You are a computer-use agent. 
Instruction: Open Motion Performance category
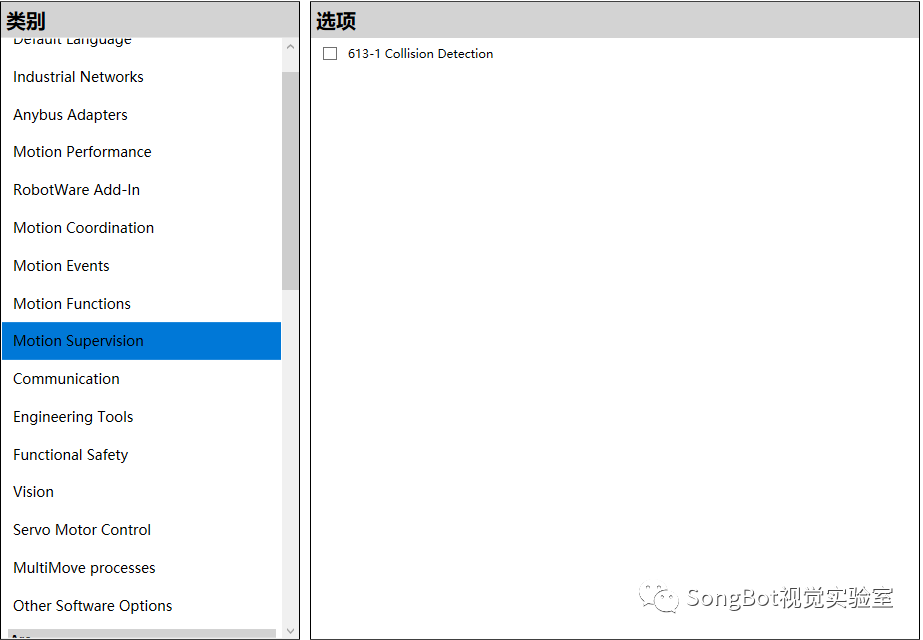click(141, 152)
